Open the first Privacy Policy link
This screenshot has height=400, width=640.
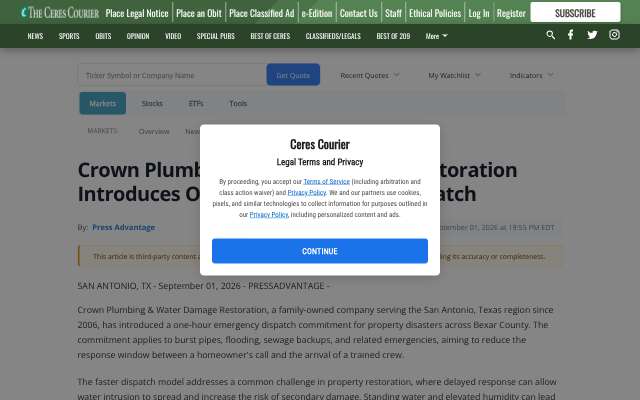(x=307, y=193)
